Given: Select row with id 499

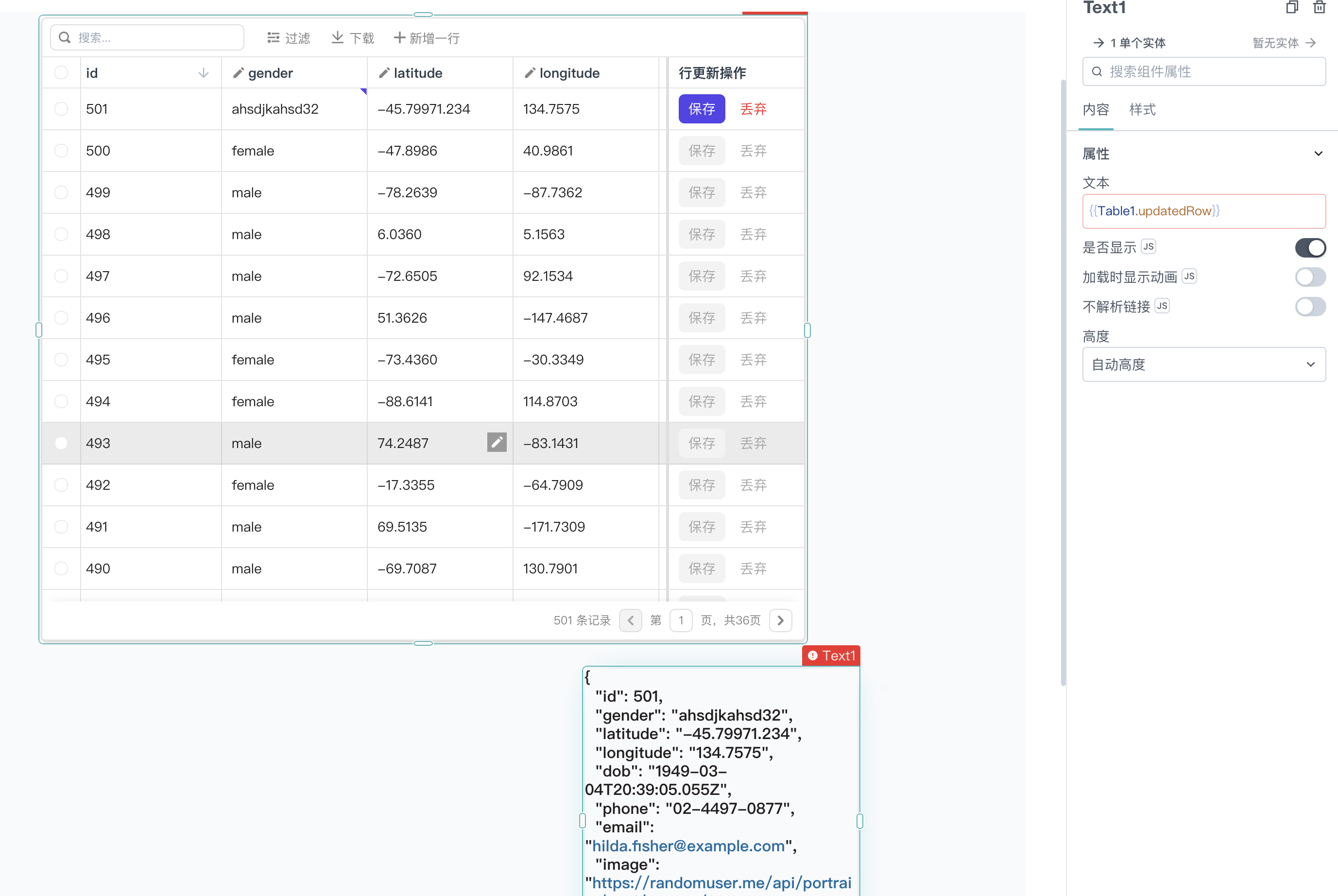Looking at the screenshot, I should coord(61,192).
